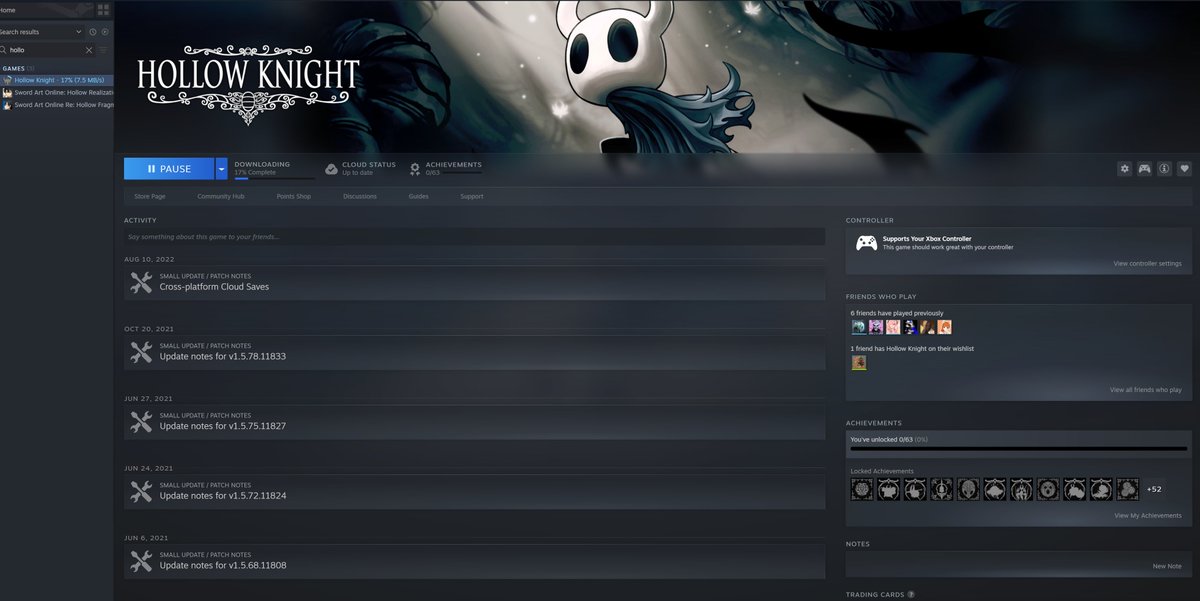
Task: Open wrench icon for v1.5.78.11833 update
Action: [141, 353]
